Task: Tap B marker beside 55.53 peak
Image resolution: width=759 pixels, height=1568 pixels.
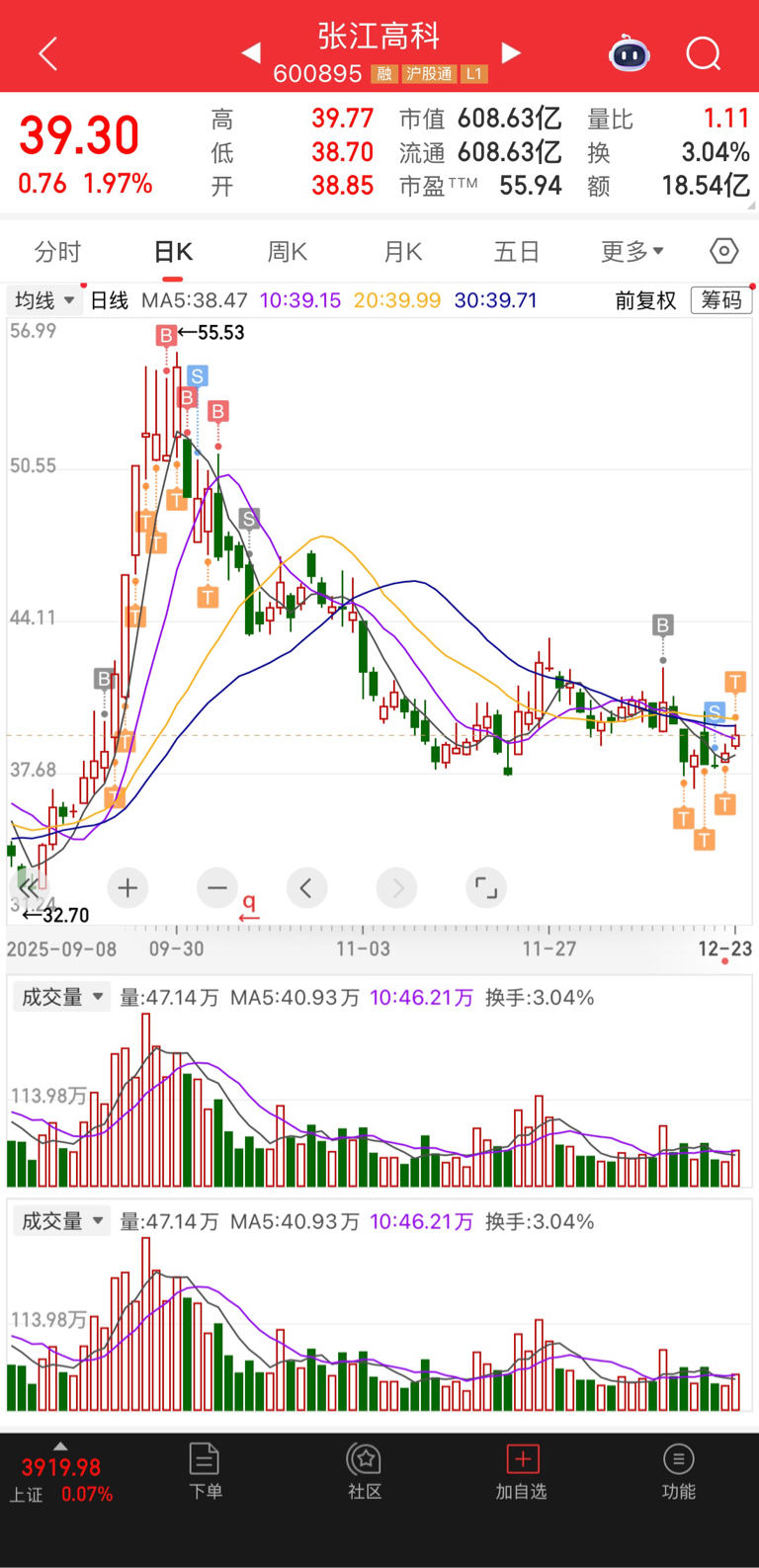Action: 166,336
